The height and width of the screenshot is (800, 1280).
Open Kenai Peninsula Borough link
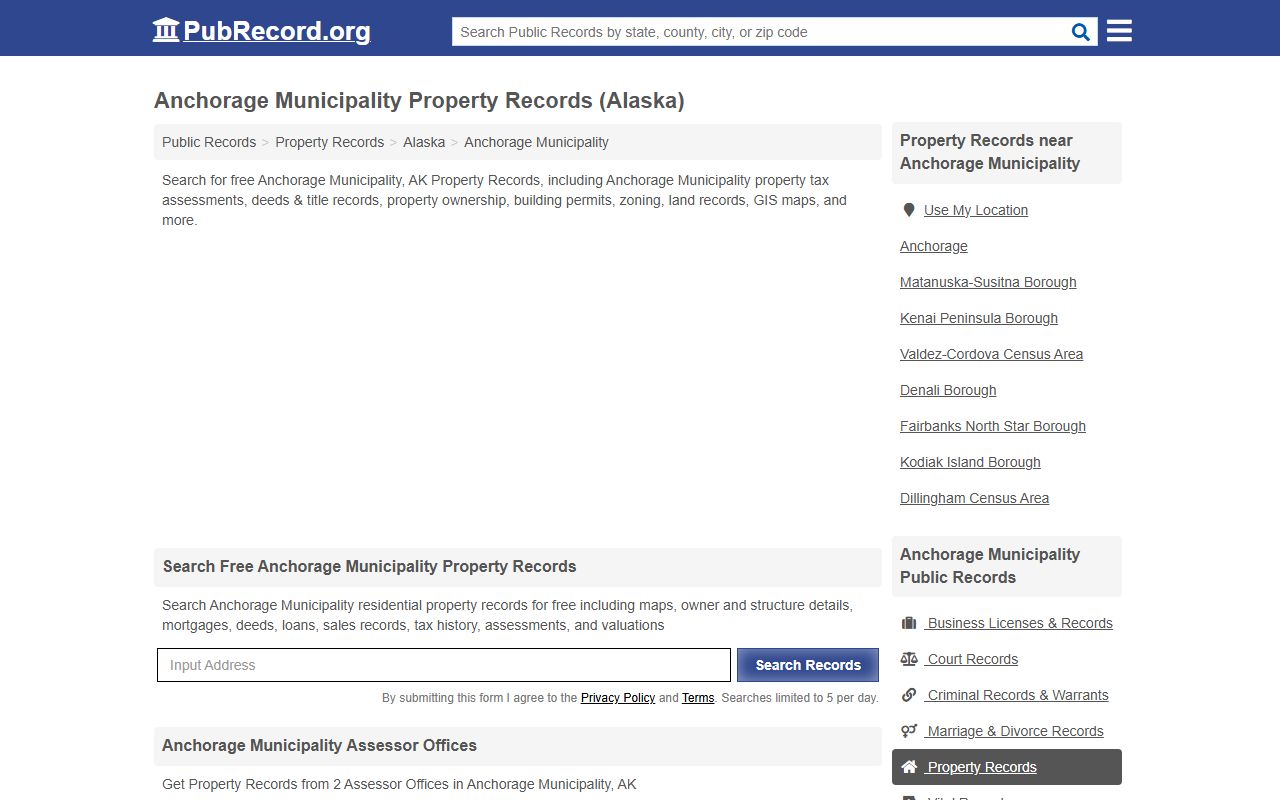[x=979, y=318]
